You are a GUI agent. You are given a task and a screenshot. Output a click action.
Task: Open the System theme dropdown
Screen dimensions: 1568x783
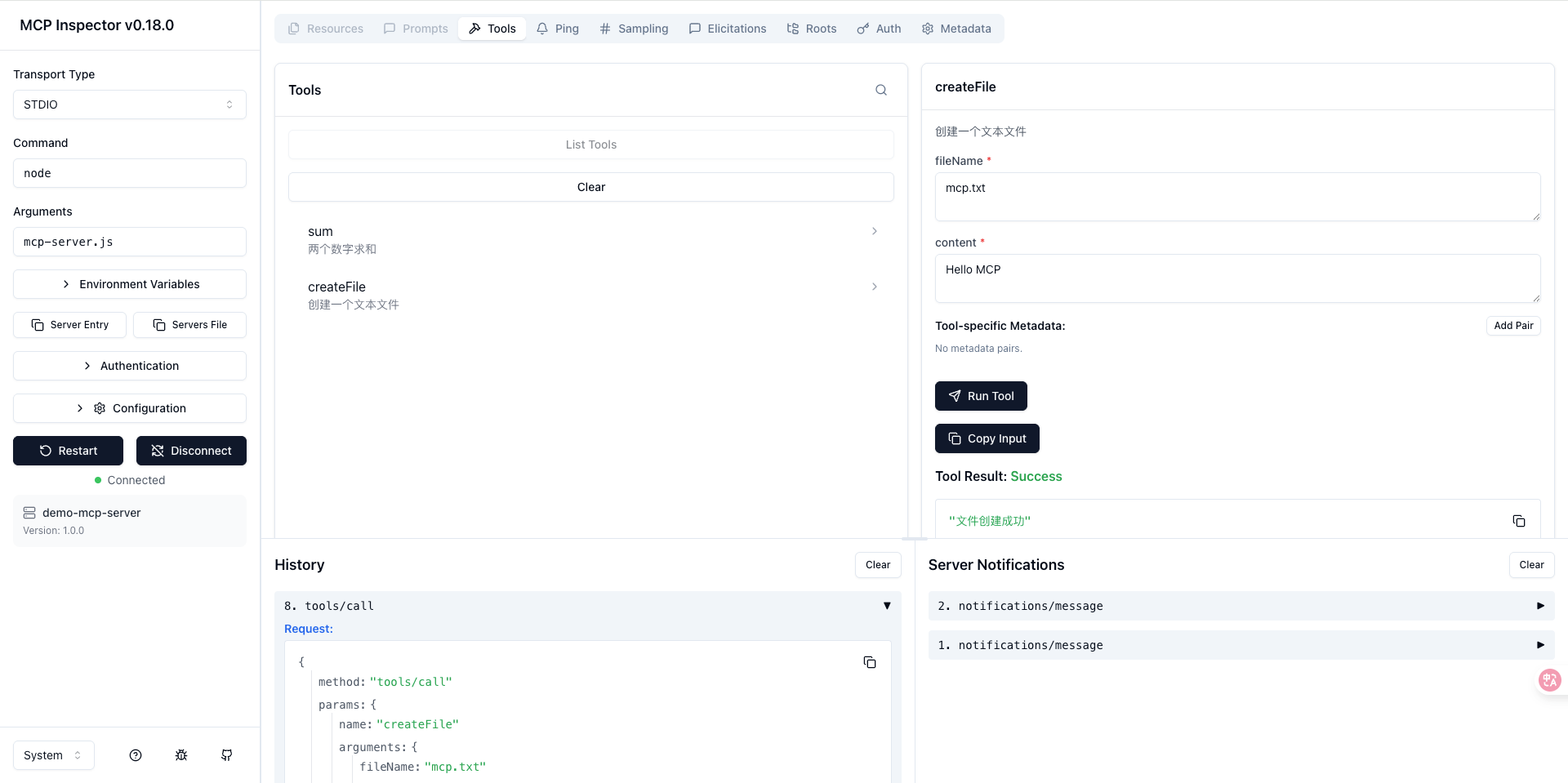[54, 755]
